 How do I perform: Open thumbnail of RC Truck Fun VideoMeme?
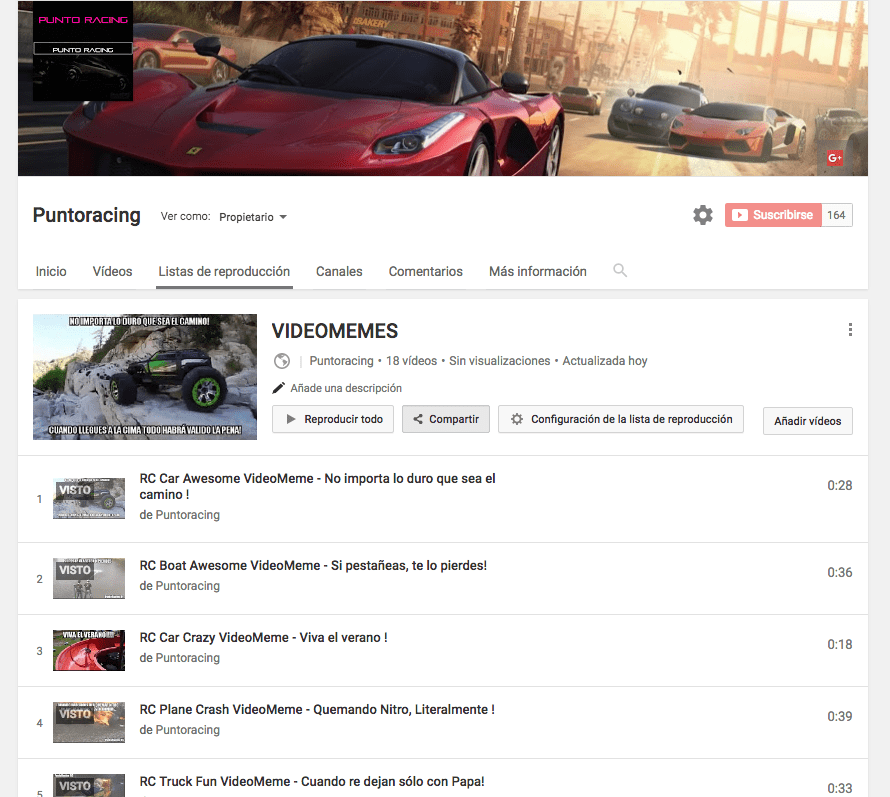89,786
